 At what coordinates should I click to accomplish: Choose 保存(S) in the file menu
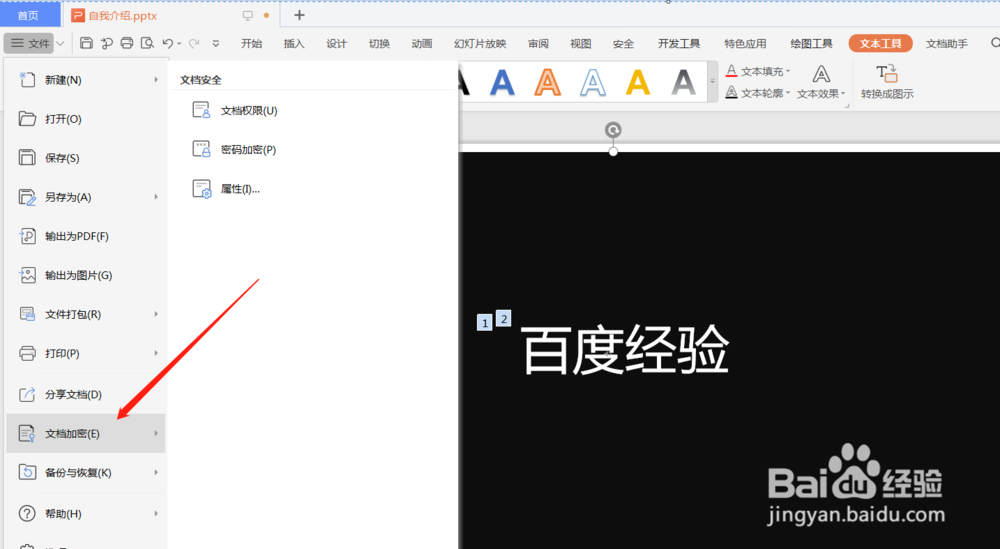[x=86, y=157]
